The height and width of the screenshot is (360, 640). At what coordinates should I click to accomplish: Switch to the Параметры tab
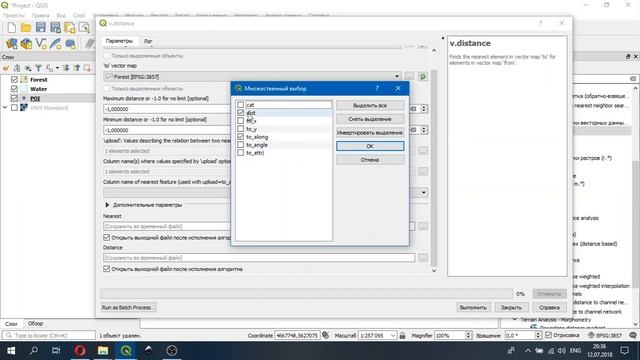coord(119,41)
